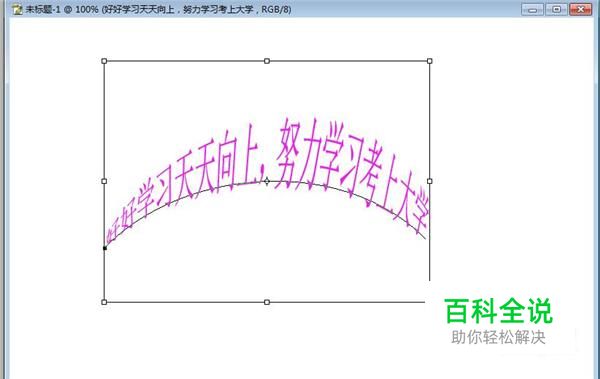
Task: Close the document window
Action: [x=580, y=9]
